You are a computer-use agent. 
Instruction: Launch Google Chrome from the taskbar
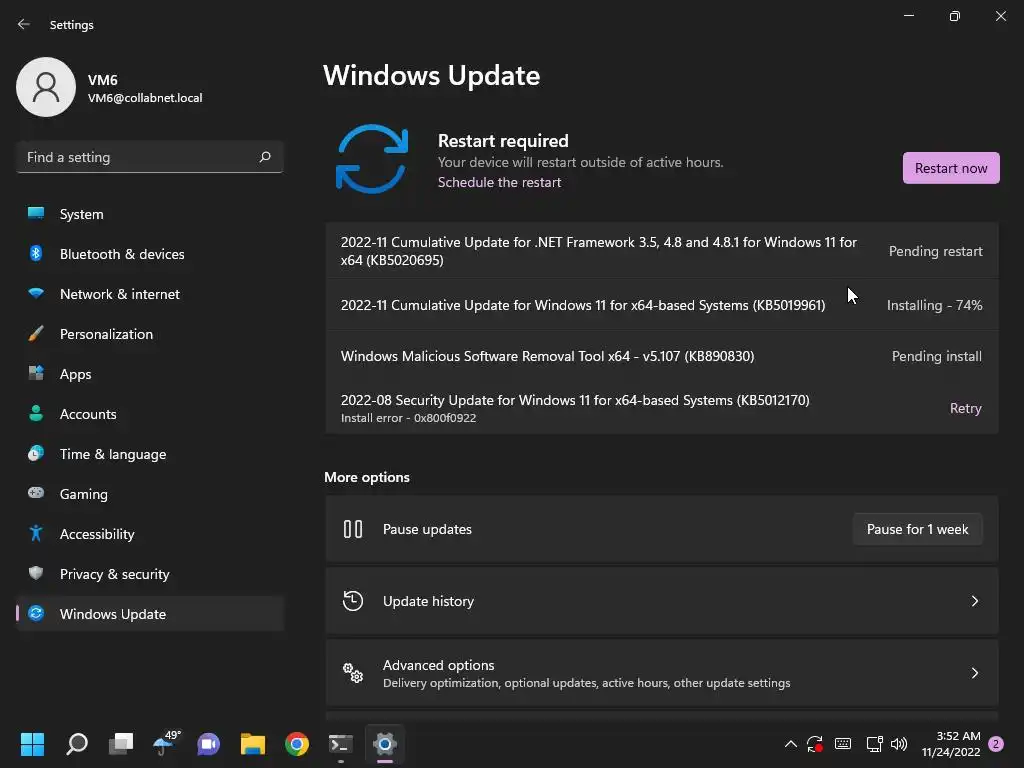(296, 744)
